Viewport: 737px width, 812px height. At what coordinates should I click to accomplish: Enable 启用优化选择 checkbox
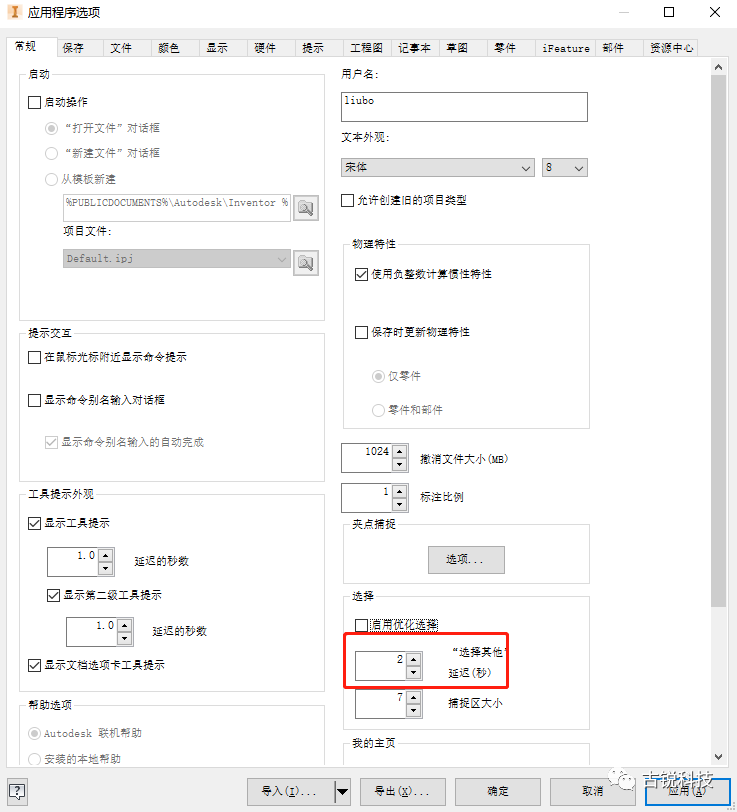(x=361, y=625)
